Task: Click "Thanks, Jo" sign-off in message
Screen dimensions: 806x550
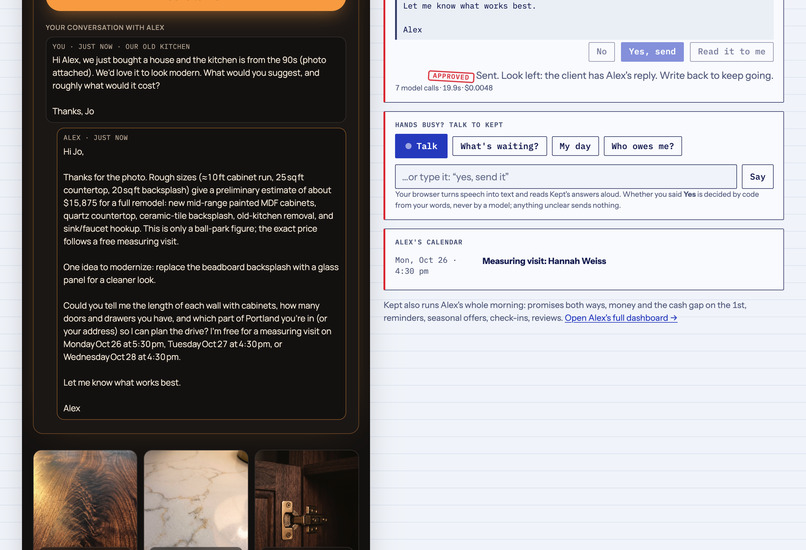Action: coord(73,111)
